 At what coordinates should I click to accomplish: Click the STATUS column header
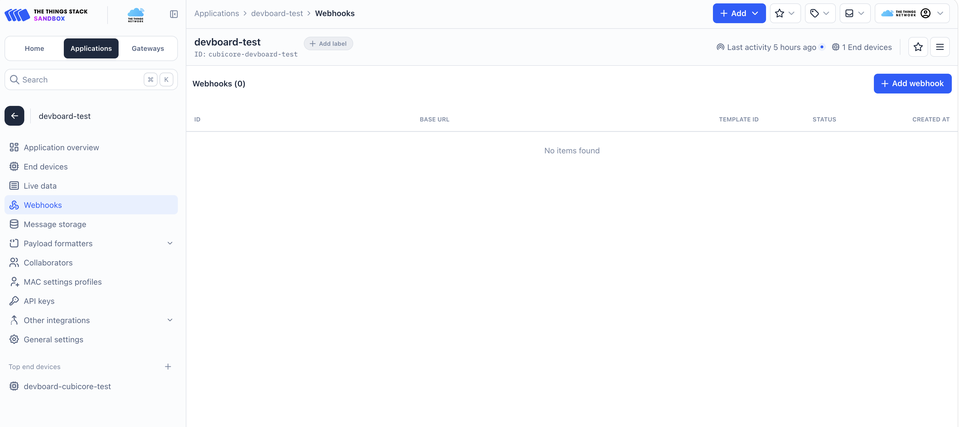pos(824,119)
